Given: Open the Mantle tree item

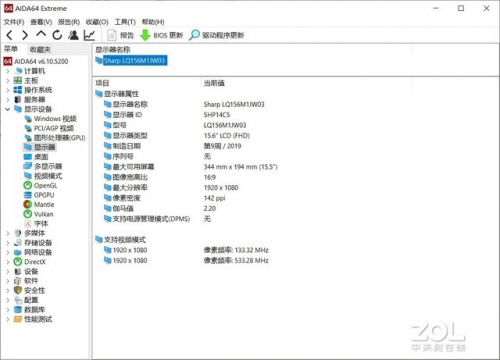Looking at the screenshot, I should click(x=39, y=204).
